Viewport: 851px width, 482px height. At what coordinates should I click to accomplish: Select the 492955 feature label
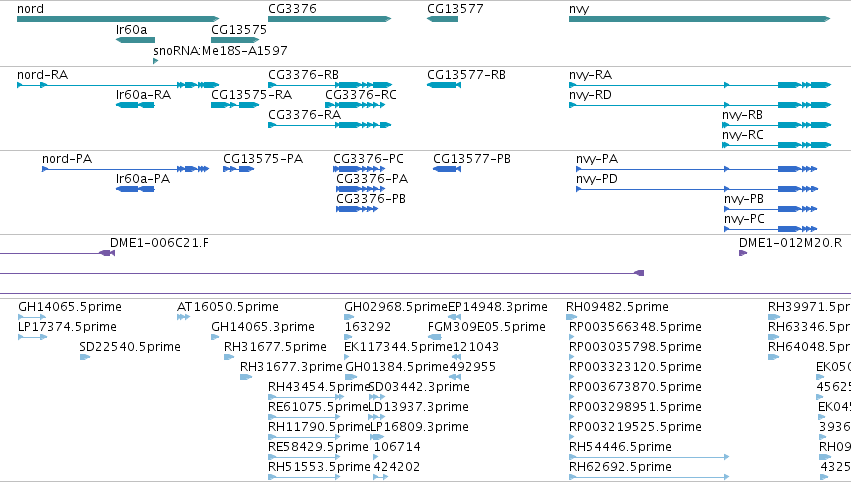coord(473,367)
